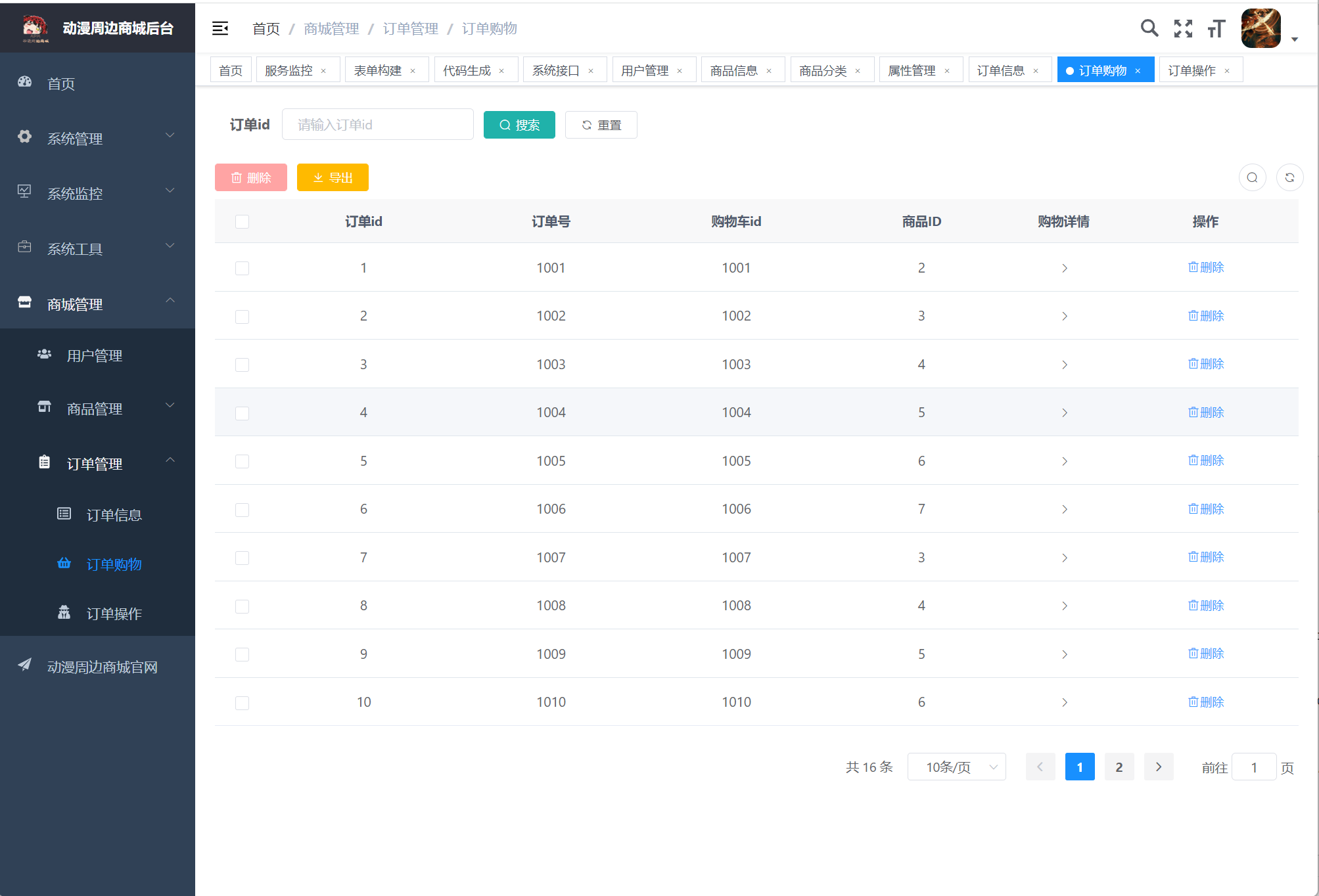Close the 商品信息 tab with its x
This screenshot has height=896, width=1319.
point(769,71)
